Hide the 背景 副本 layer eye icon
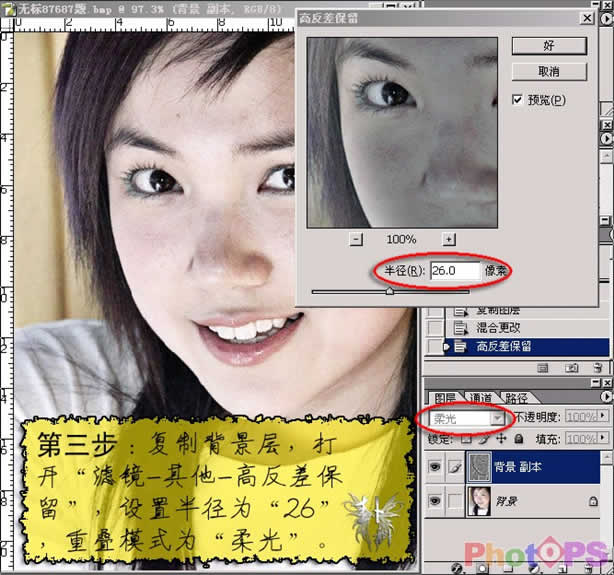 pyautogui.click(x=435, y=467)
